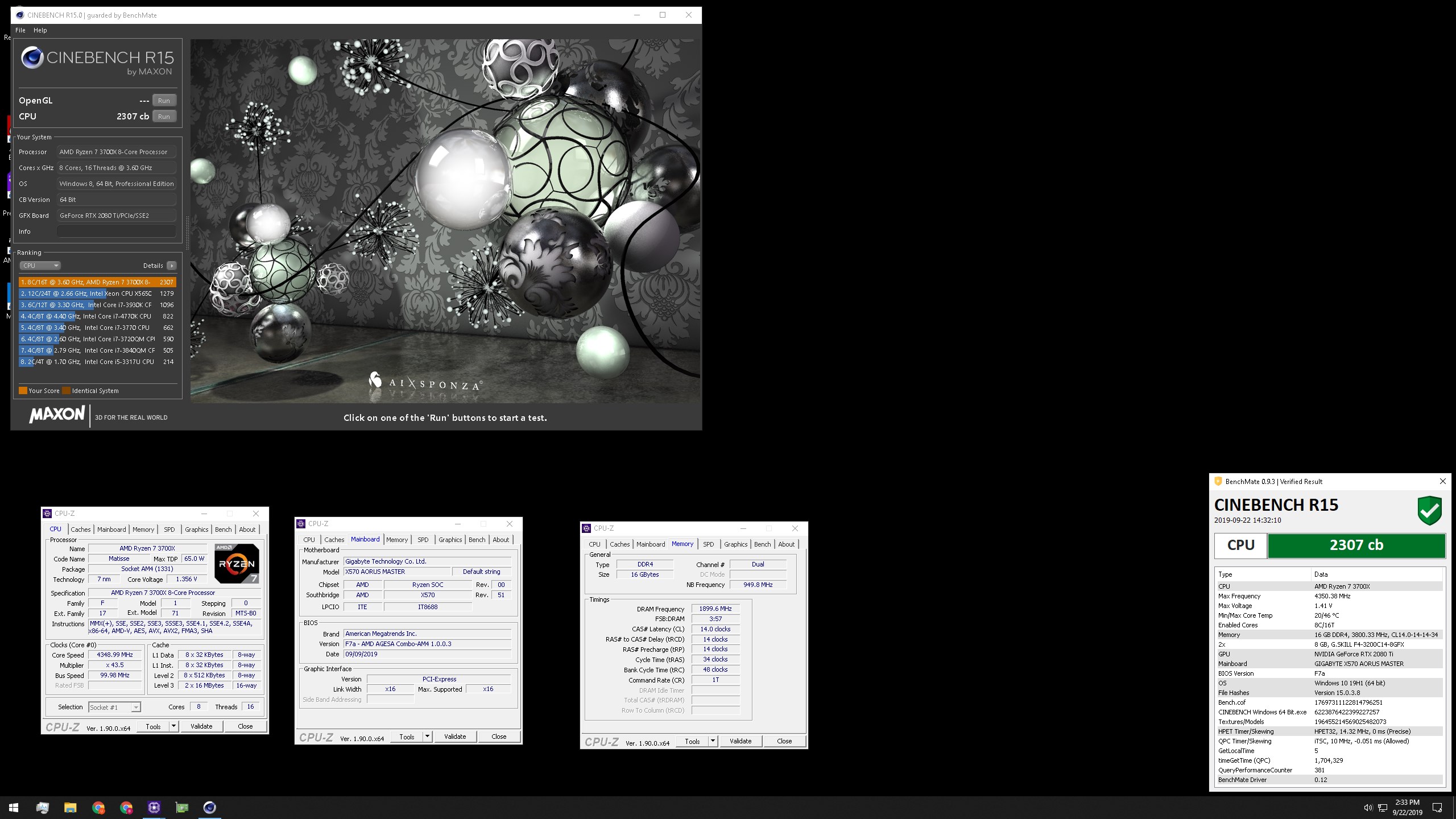Open the Graphics tab in the CPU-Z Memory window

point(735,544)
